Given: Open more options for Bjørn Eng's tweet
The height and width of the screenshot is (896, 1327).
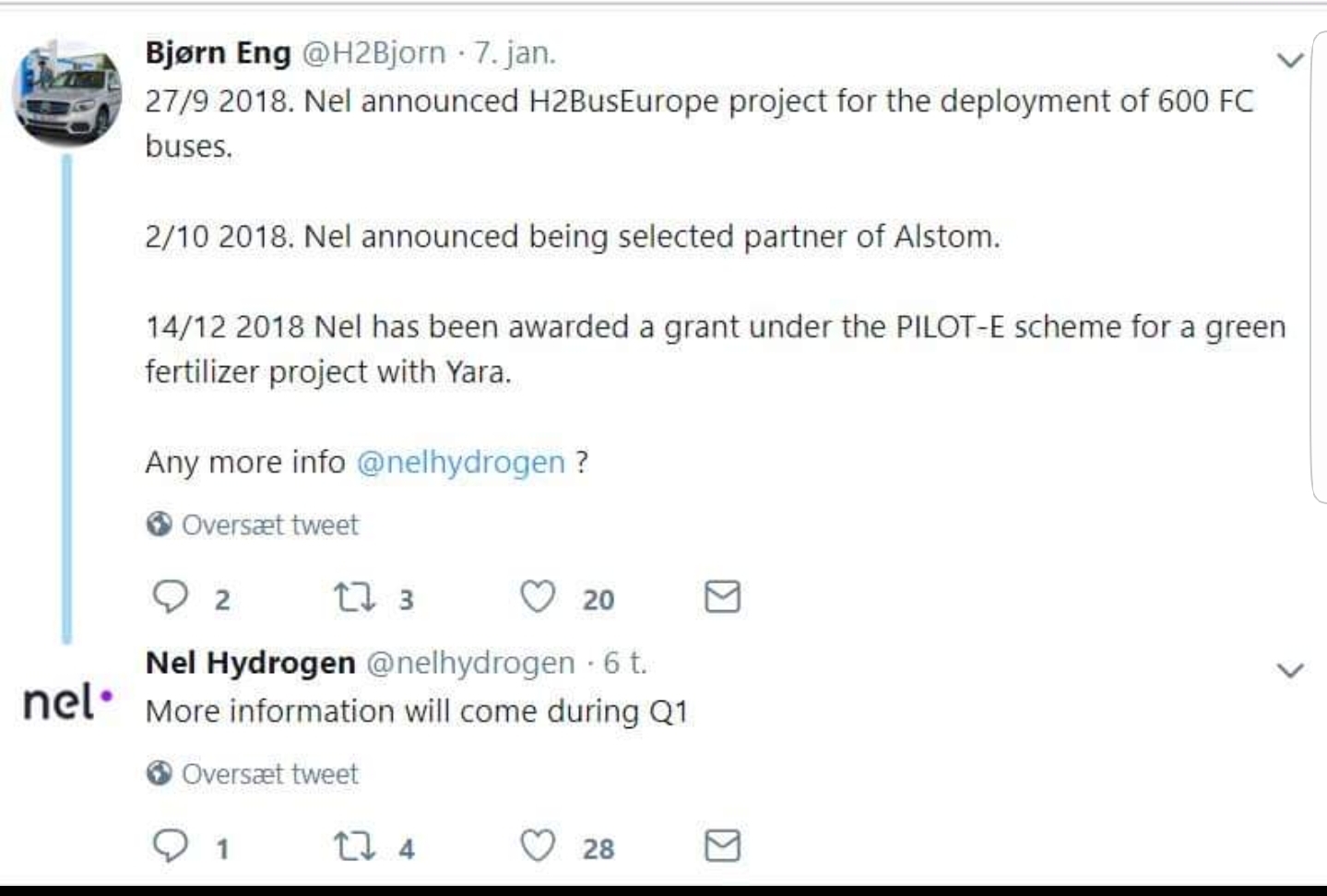Looking at the screenshot, I should click(1289, 61).
